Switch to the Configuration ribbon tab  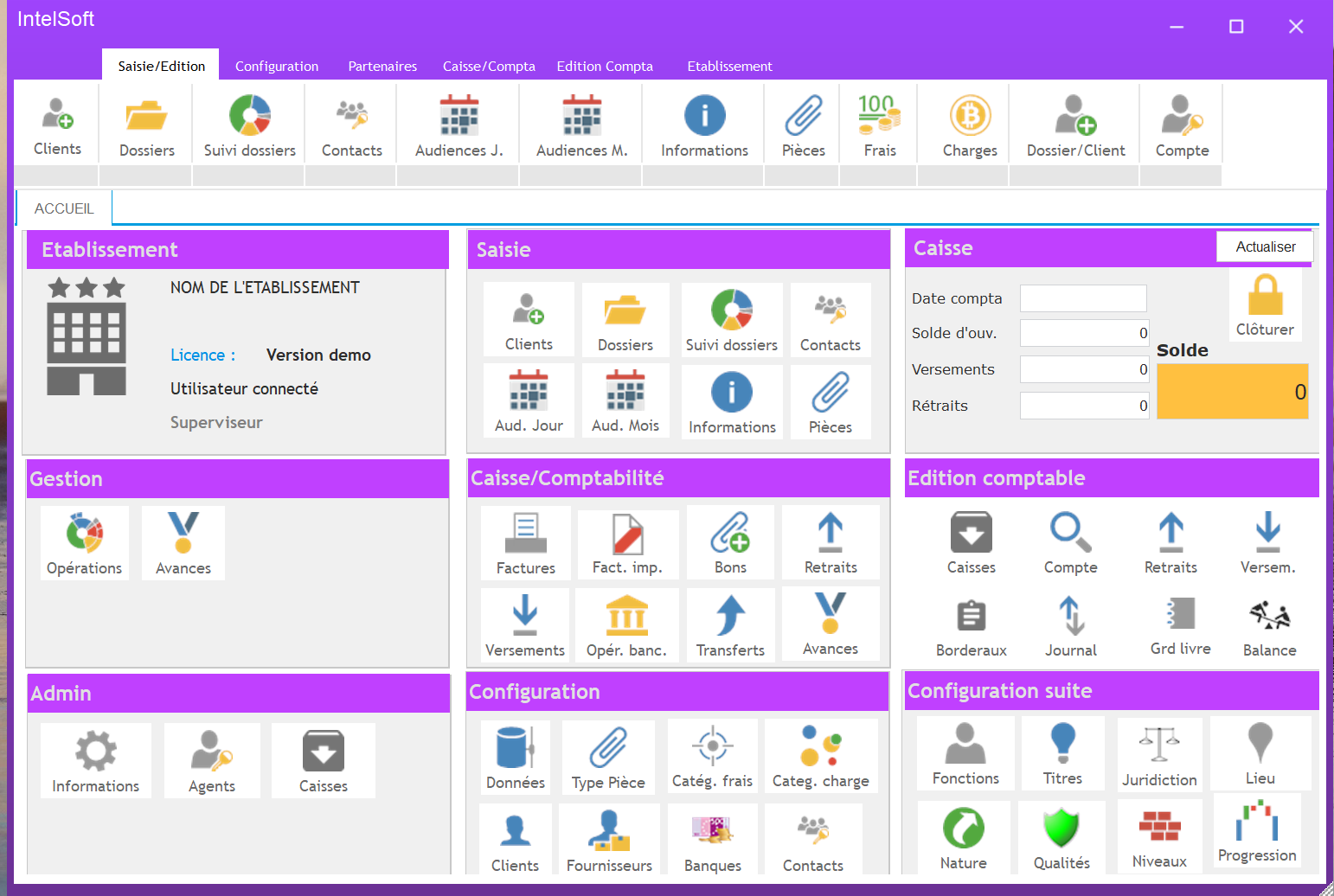(277, 67)
